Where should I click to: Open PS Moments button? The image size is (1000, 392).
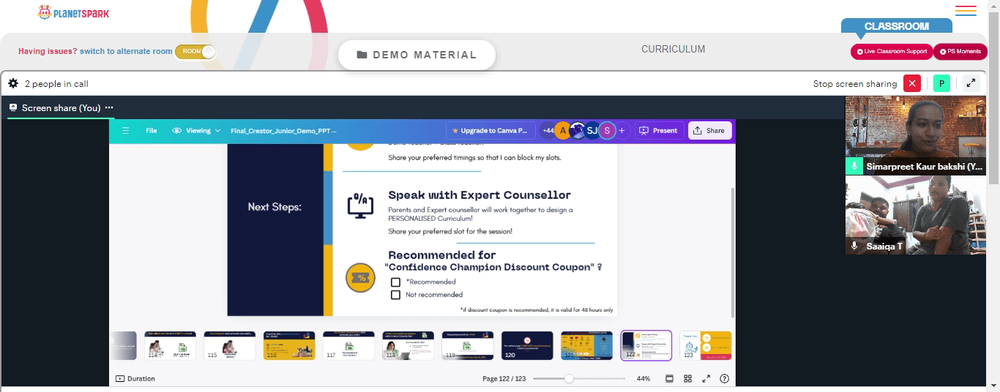click(x=960, y=52)
